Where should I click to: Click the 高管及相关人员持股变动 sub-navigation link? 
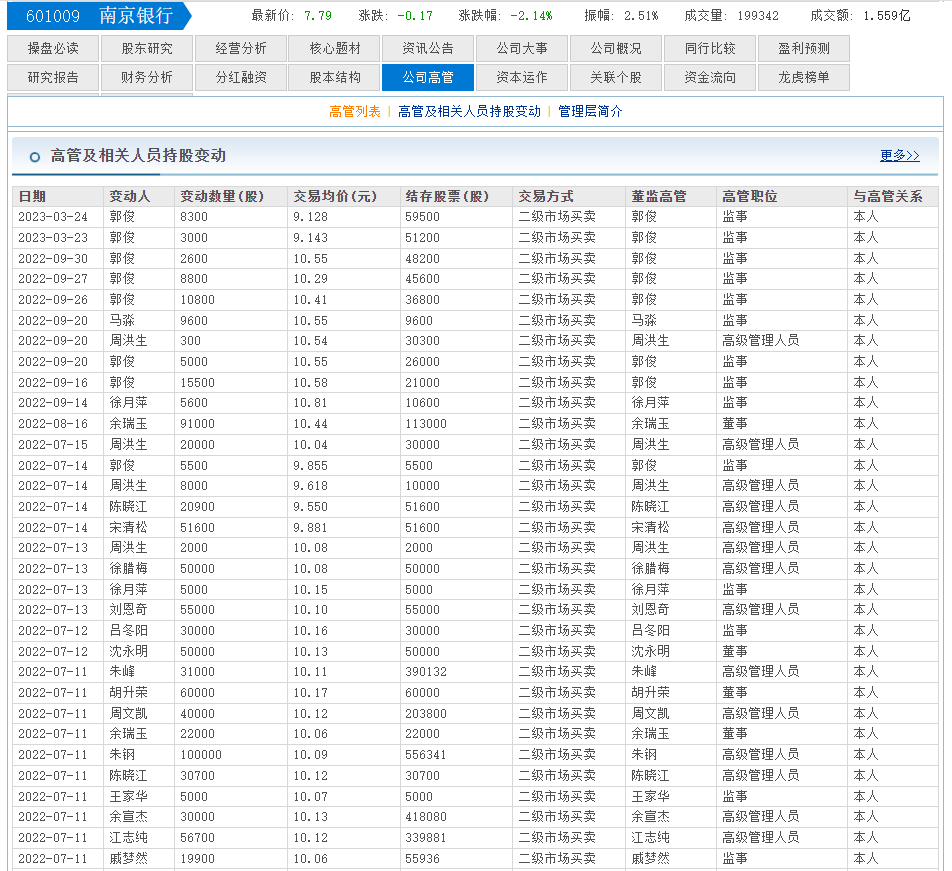(x=469, y=112)
